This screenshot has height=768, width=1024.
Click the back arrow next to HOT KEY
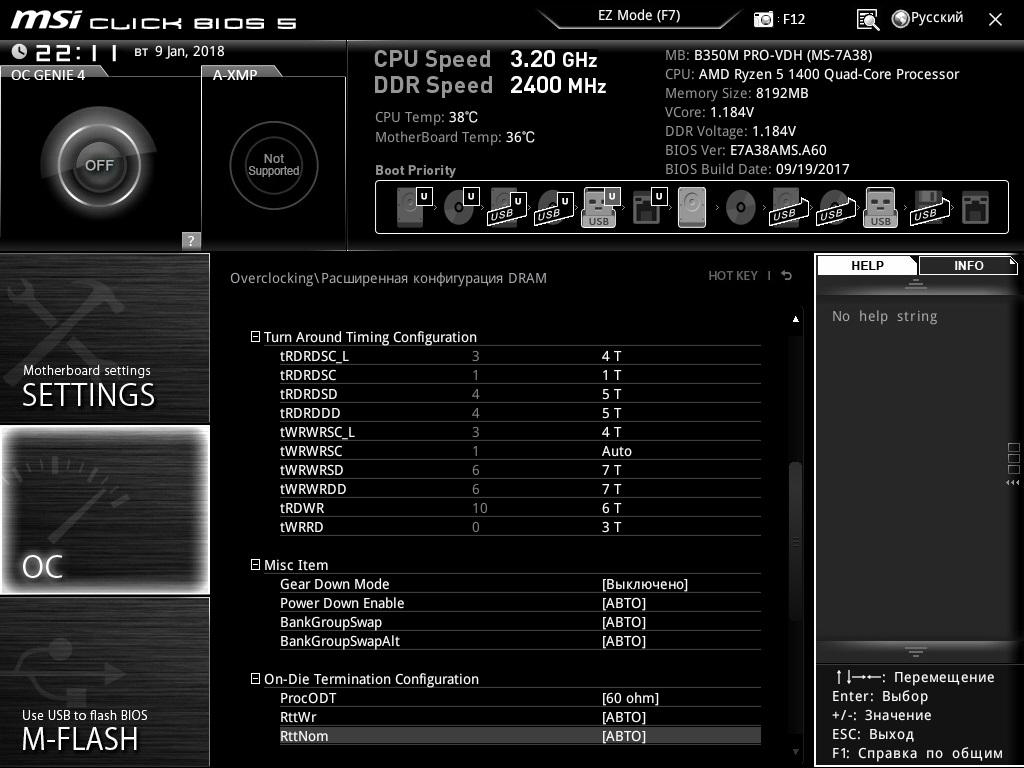[787, 276]
